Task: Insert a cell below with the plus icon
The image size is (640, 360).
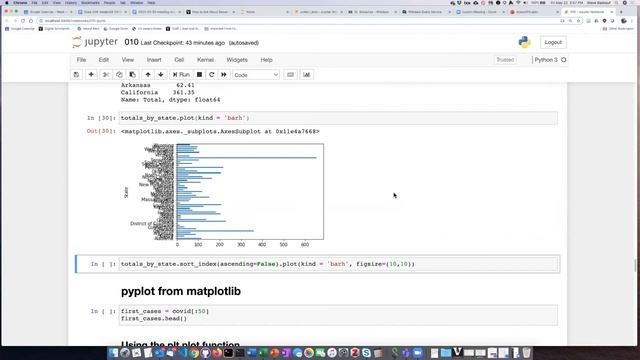Action: click(x=91, y=75)
